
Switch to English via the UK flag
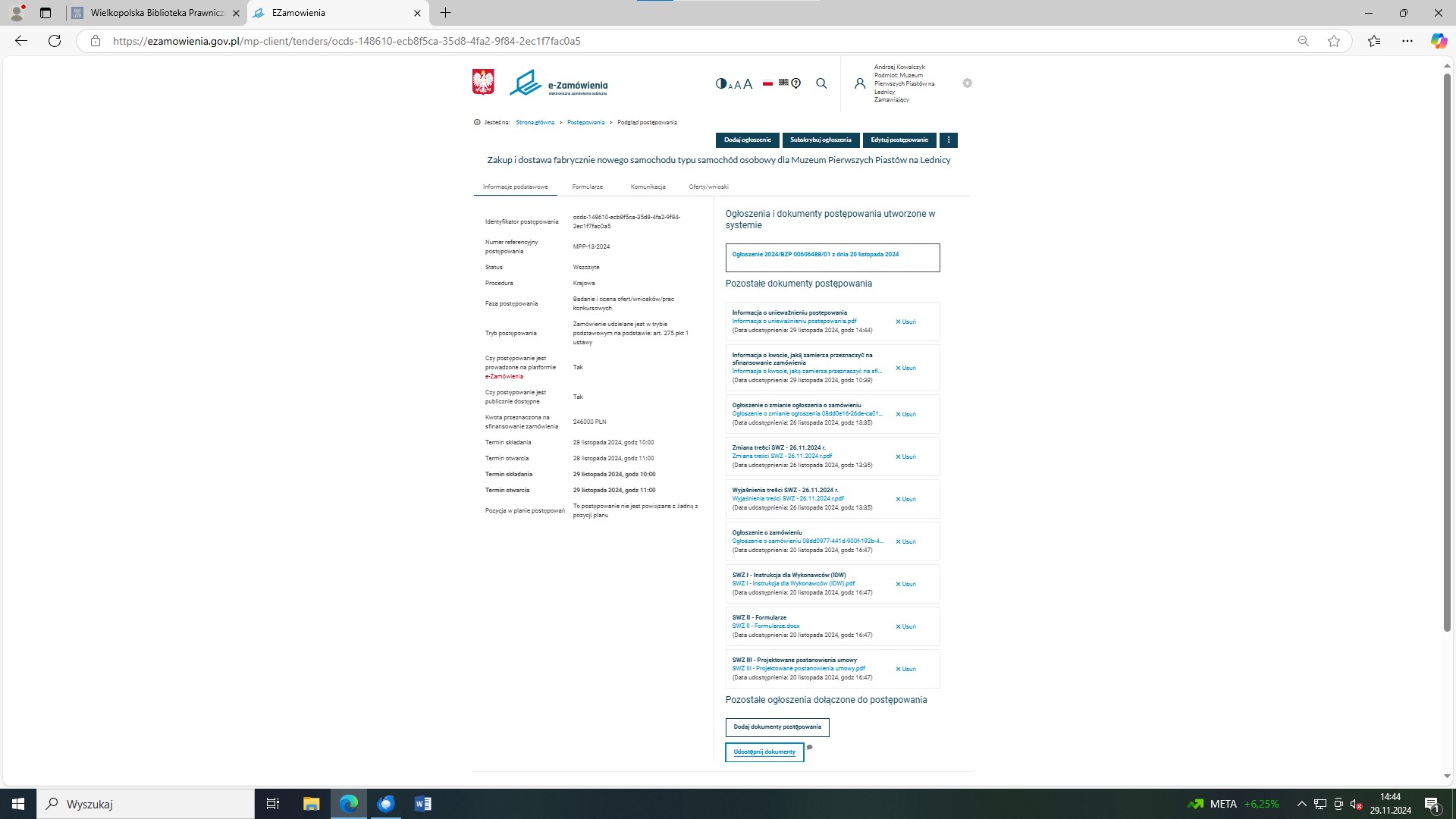783,83
